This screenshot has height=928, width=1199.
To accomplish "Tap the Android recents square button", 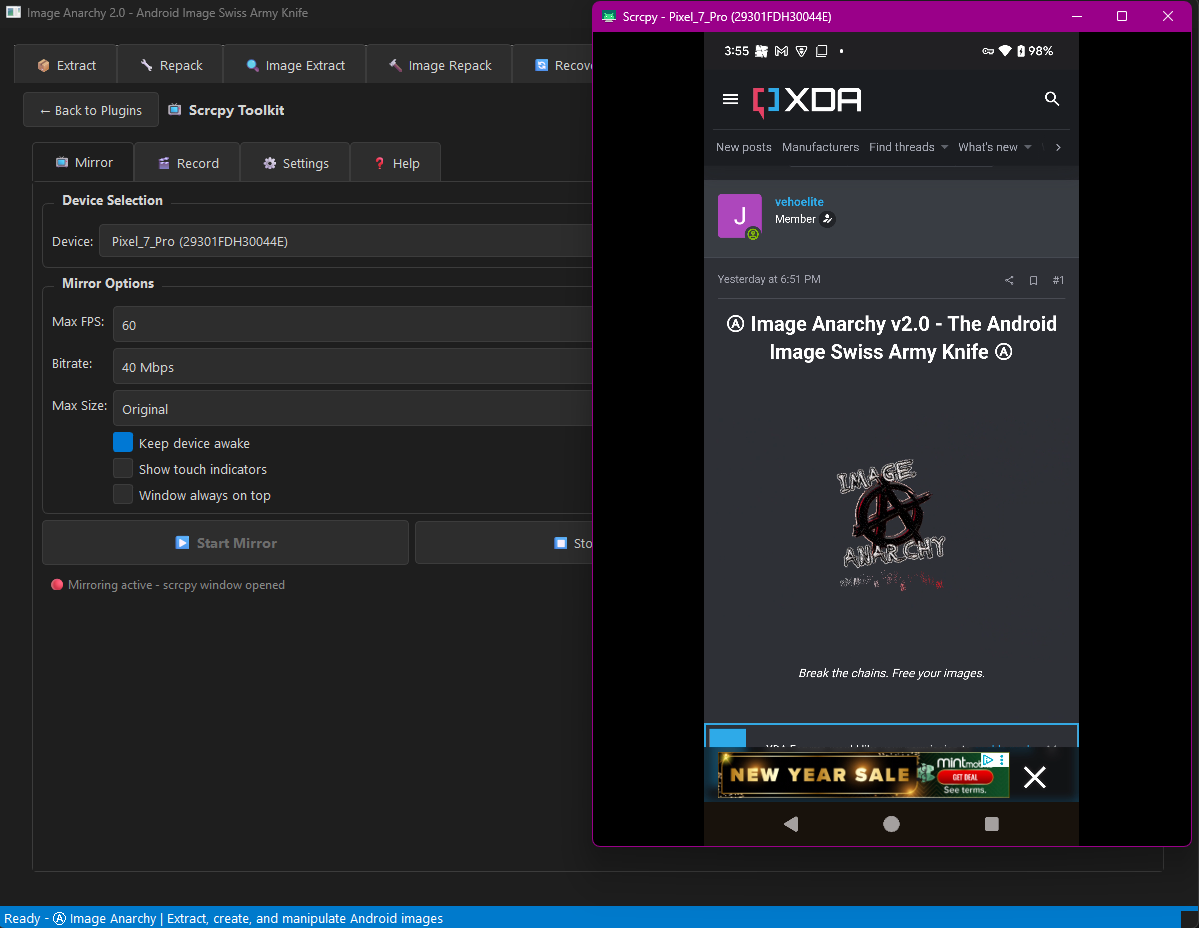I will (991, 824).
